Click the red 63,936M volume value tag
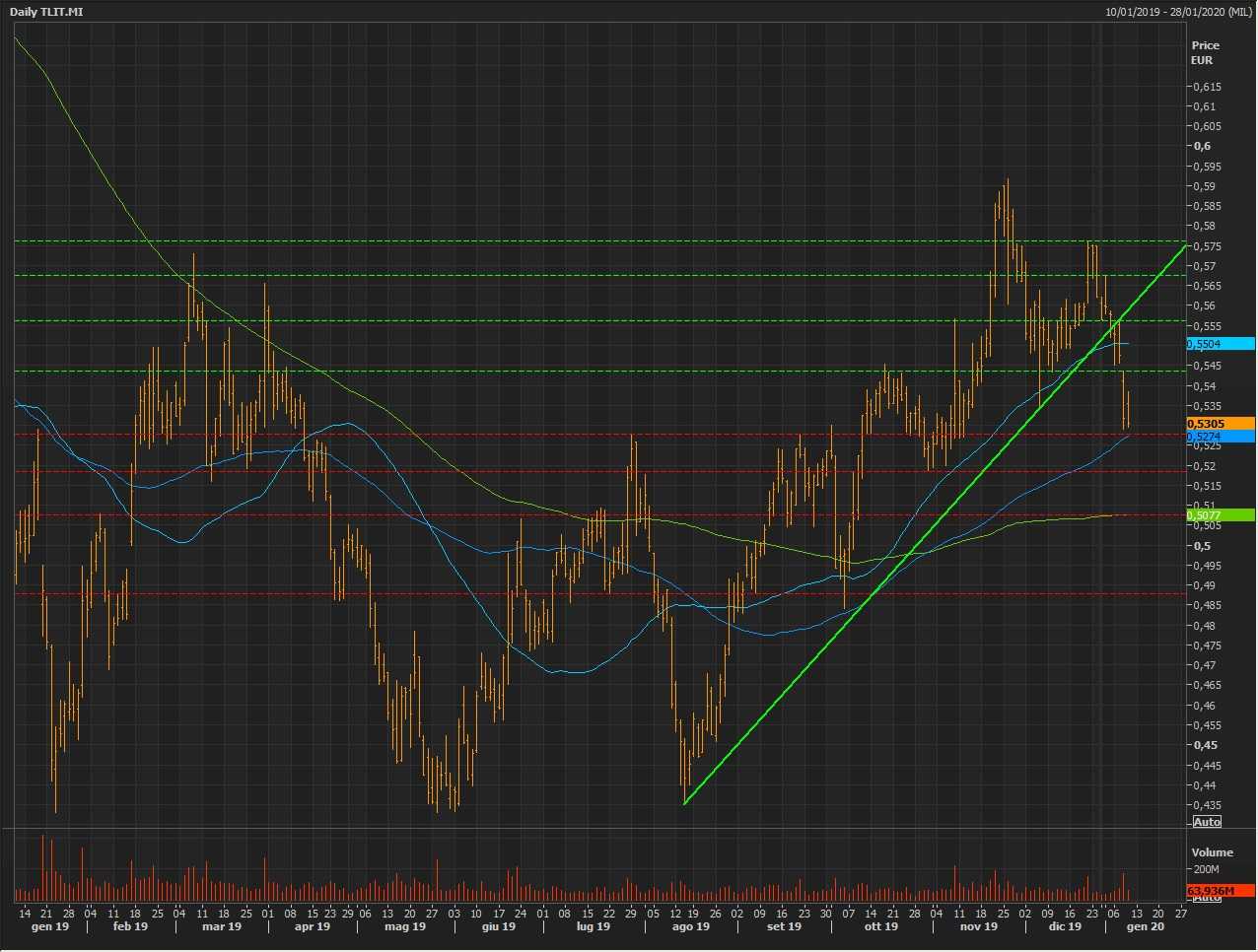This screenshot has height=952, width=1258. 1221,891
